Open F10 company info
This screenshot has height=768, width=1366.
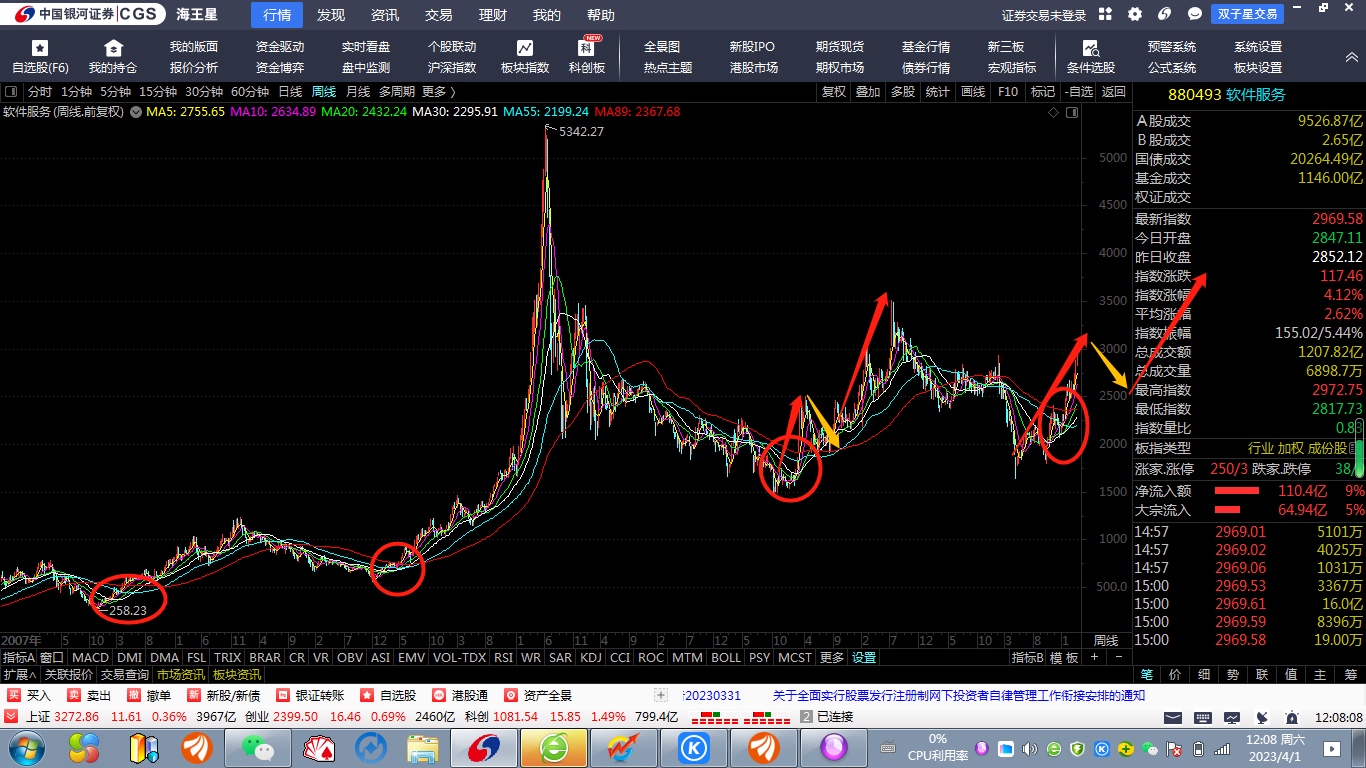1008,91
